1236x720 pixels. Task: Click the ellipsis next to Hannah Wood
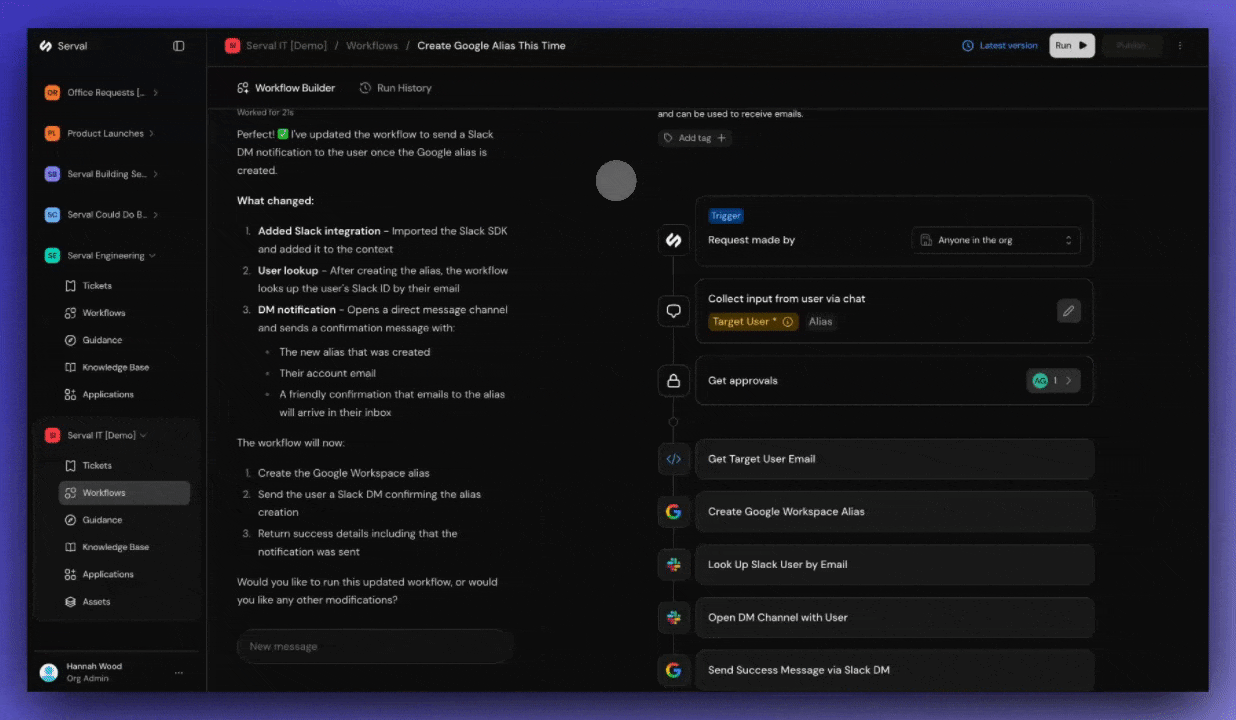point(179,672)
